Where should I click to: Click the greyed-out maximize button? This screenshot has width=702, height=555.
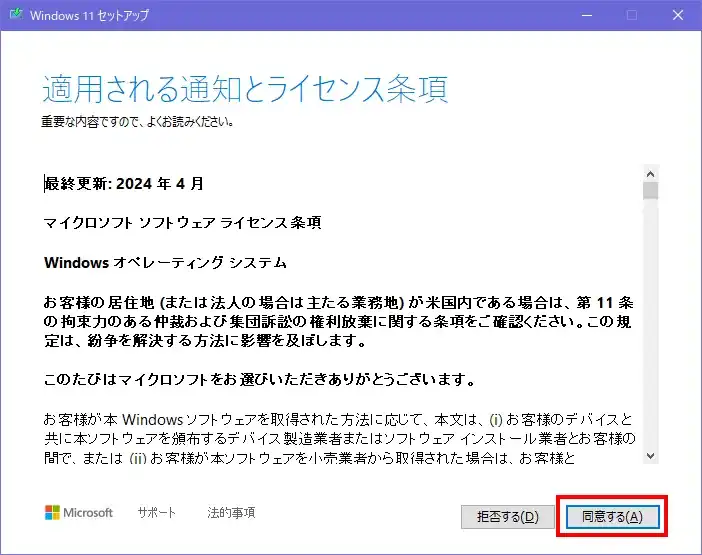(631, 16)
